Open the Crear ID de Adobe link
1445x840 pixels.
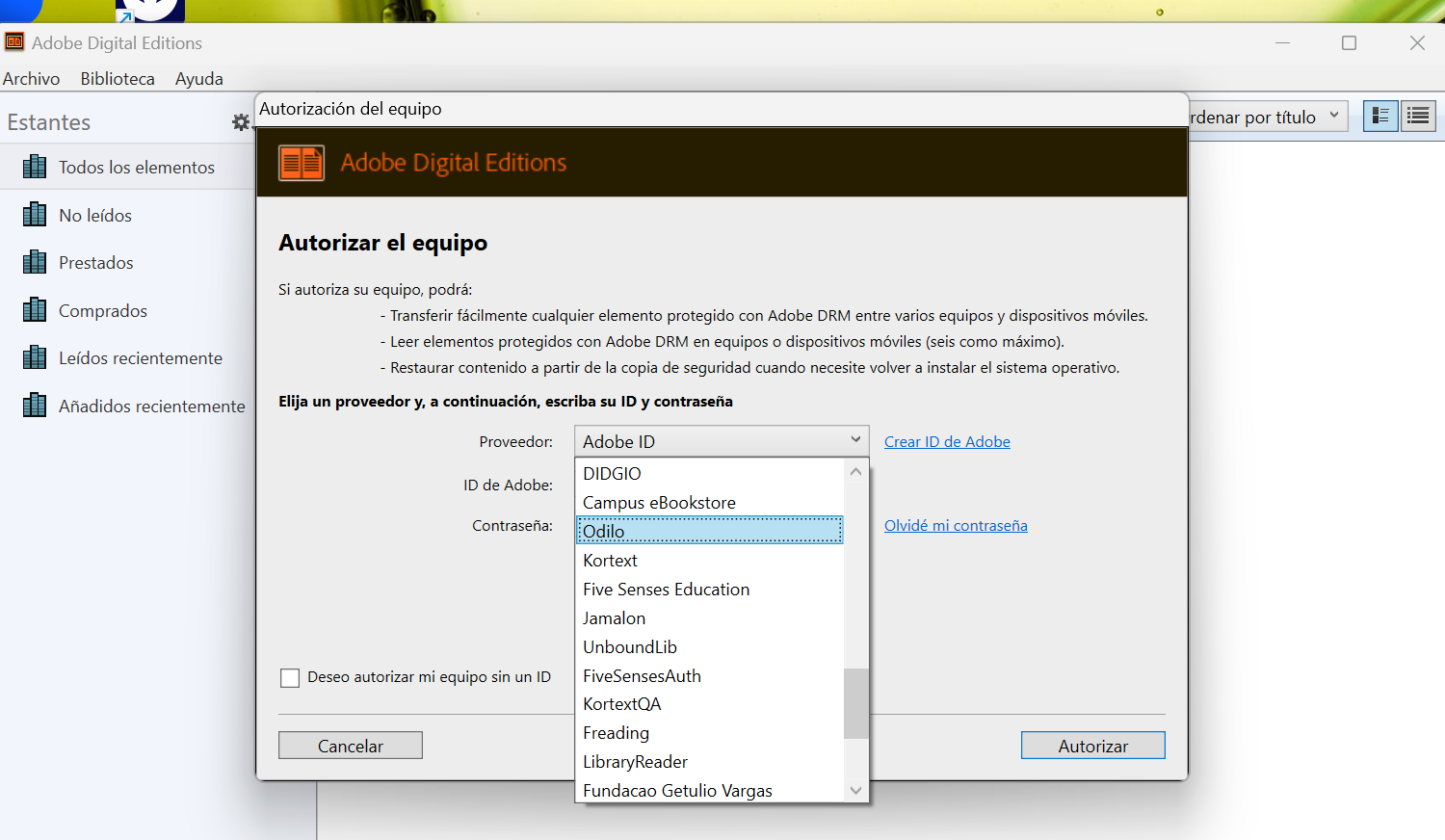pyautogui.click(x=947, y=441)
